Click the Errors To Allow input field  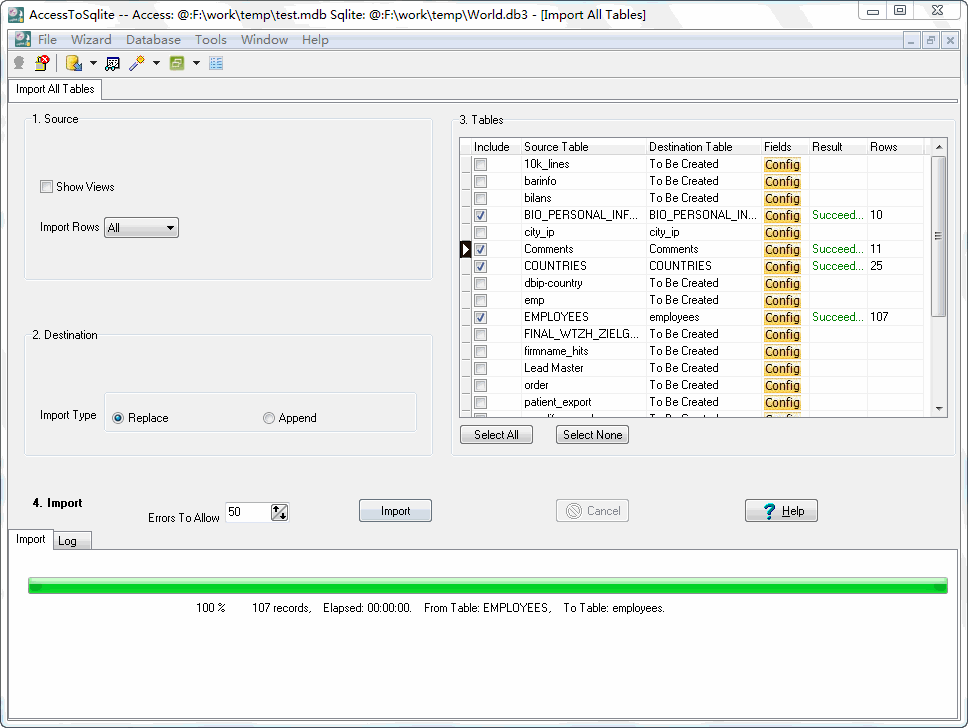coord(248,512)
